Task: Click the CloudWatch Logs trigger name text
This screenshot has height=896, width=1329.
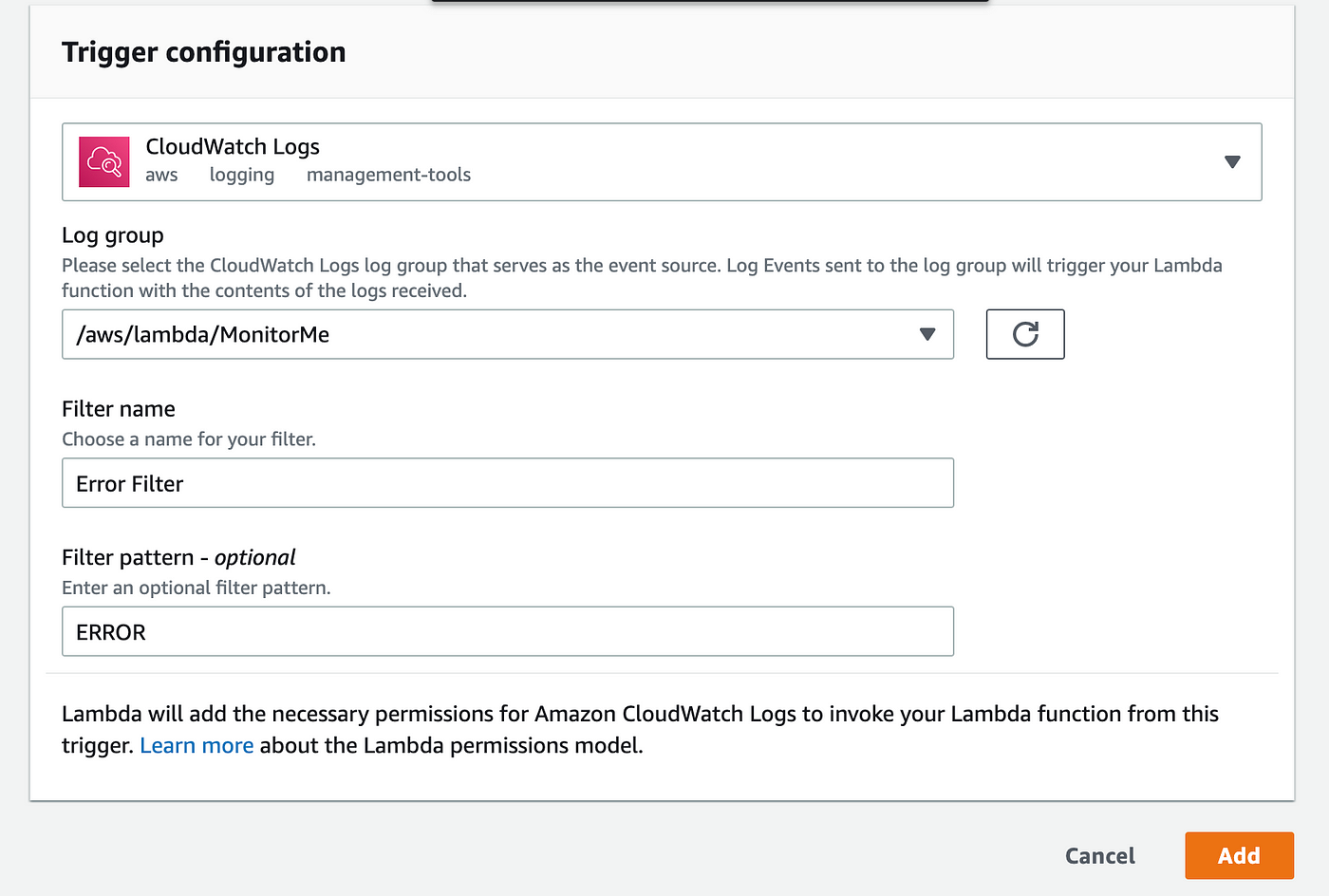Action: click(233, 147)
